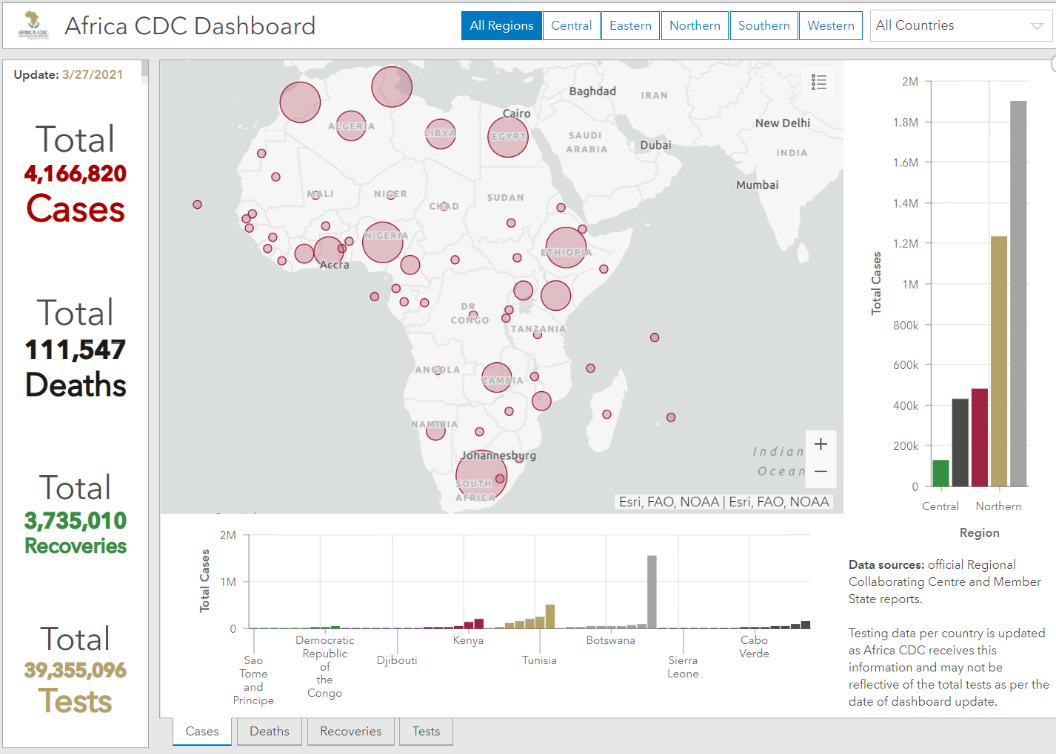Open the All Countries dropdown

click(x=958, y=26)
